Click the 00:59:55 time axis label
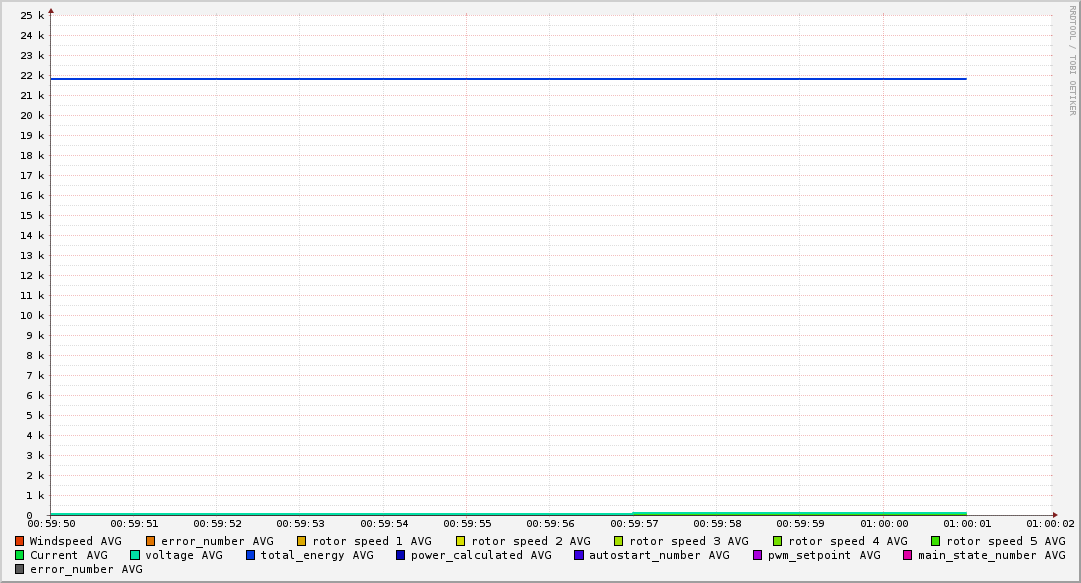The image size is (1081, 583). pyautogui.click(x=467, y=523)
